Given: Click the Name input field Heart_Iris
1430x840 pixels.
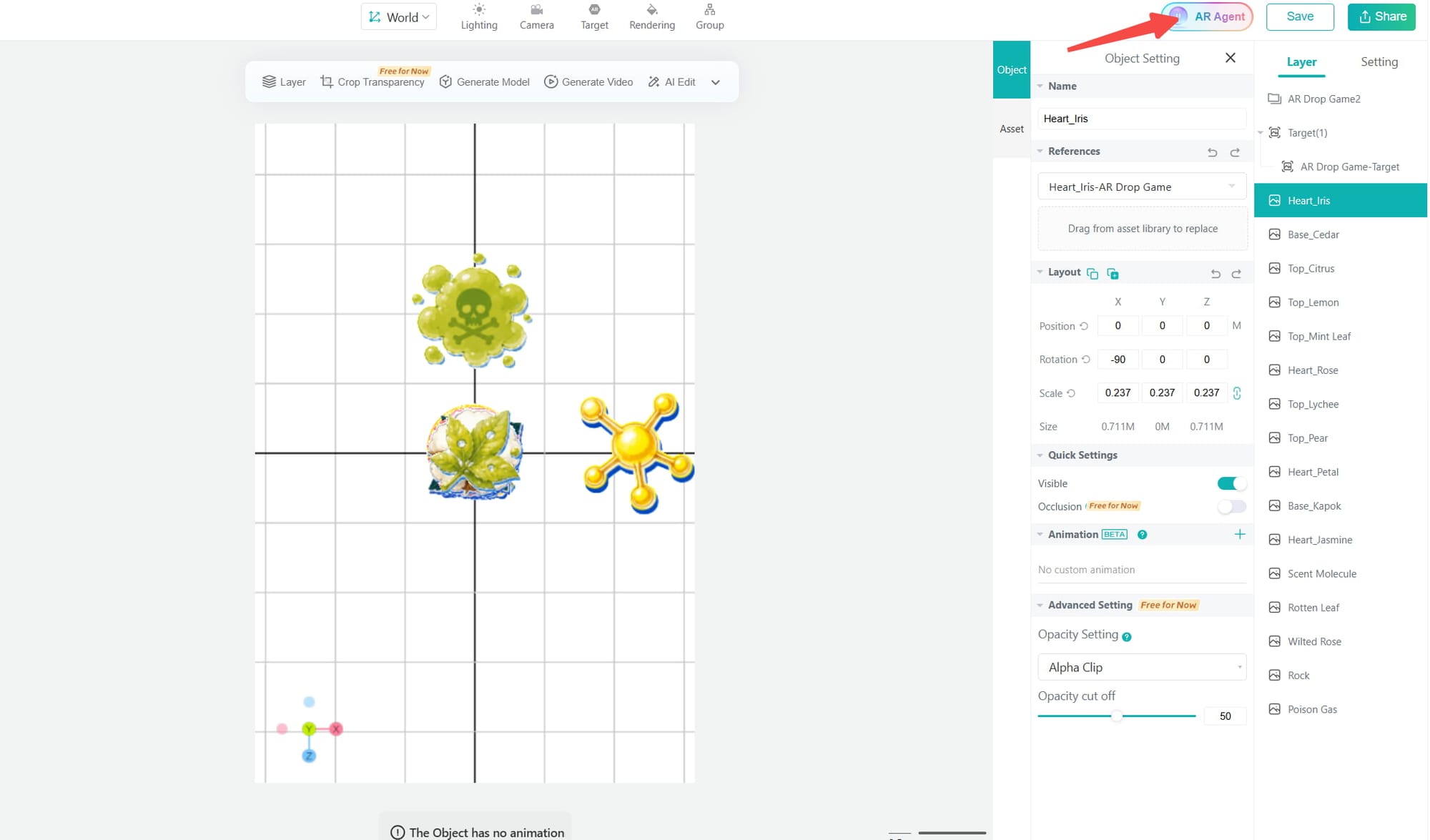Looking at the screenshot, I should (x=1142, y=119).
